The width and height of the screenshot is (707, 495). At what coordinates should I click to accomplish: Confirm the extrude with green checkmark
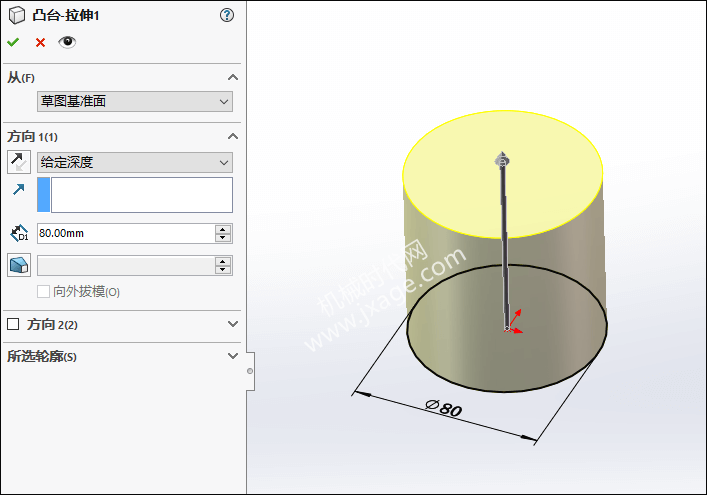[x=13, y=42]
